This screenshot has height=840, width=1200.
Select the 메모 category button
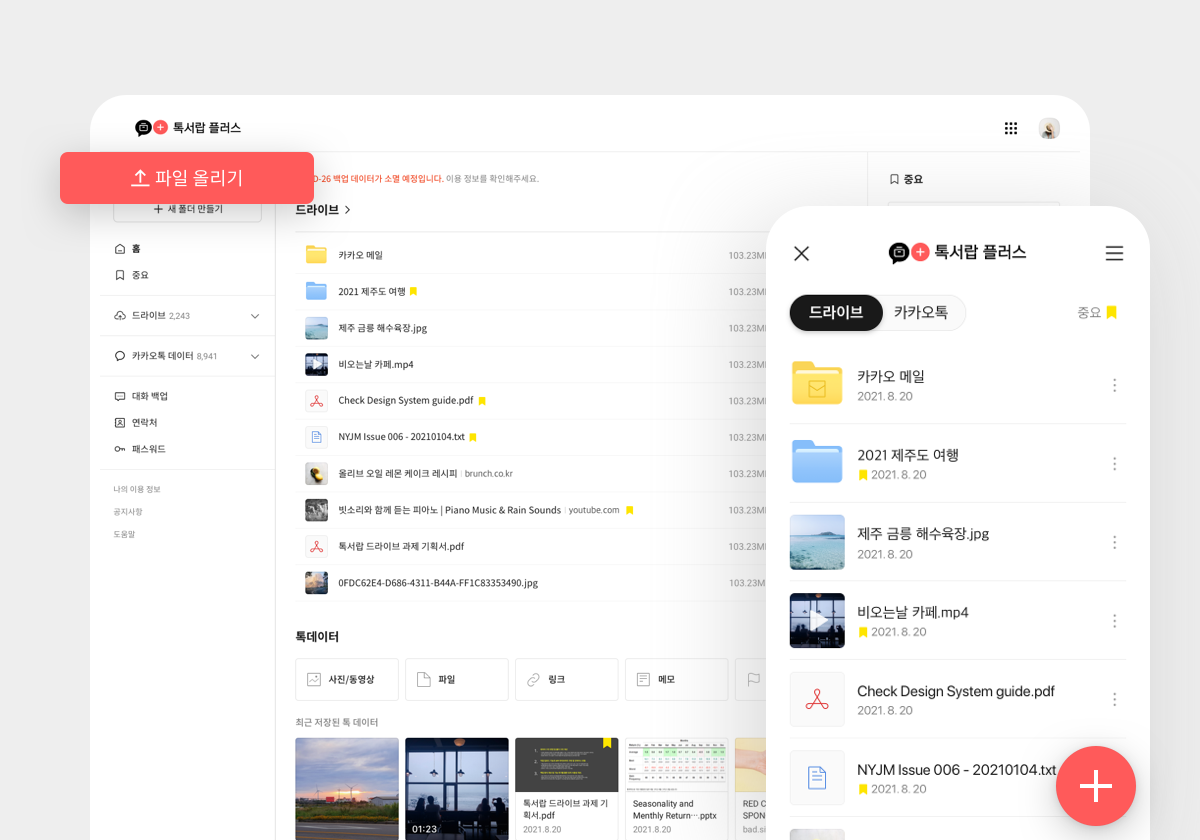tap(677, 679)
